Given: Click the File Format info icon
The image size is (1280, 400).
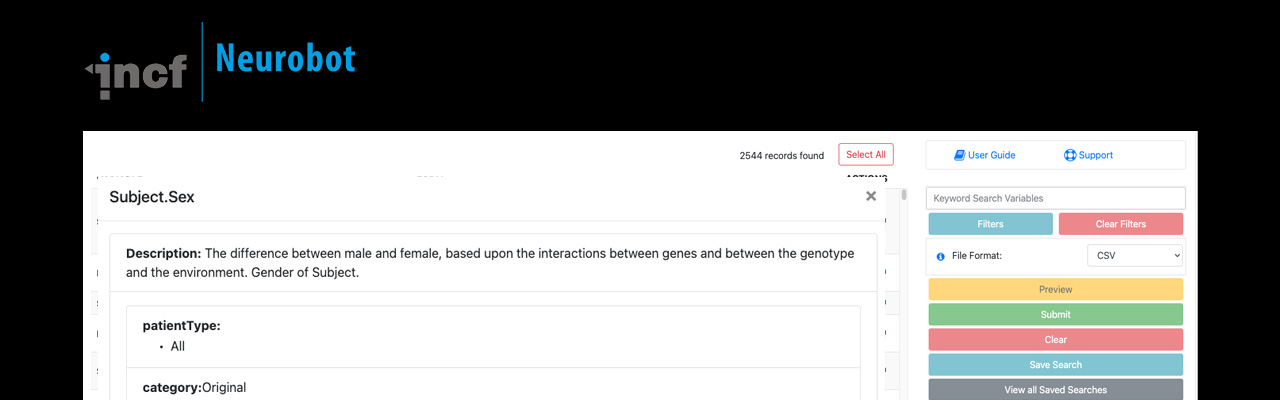Looking at the screenshot, I should click(x=940, y=256).
